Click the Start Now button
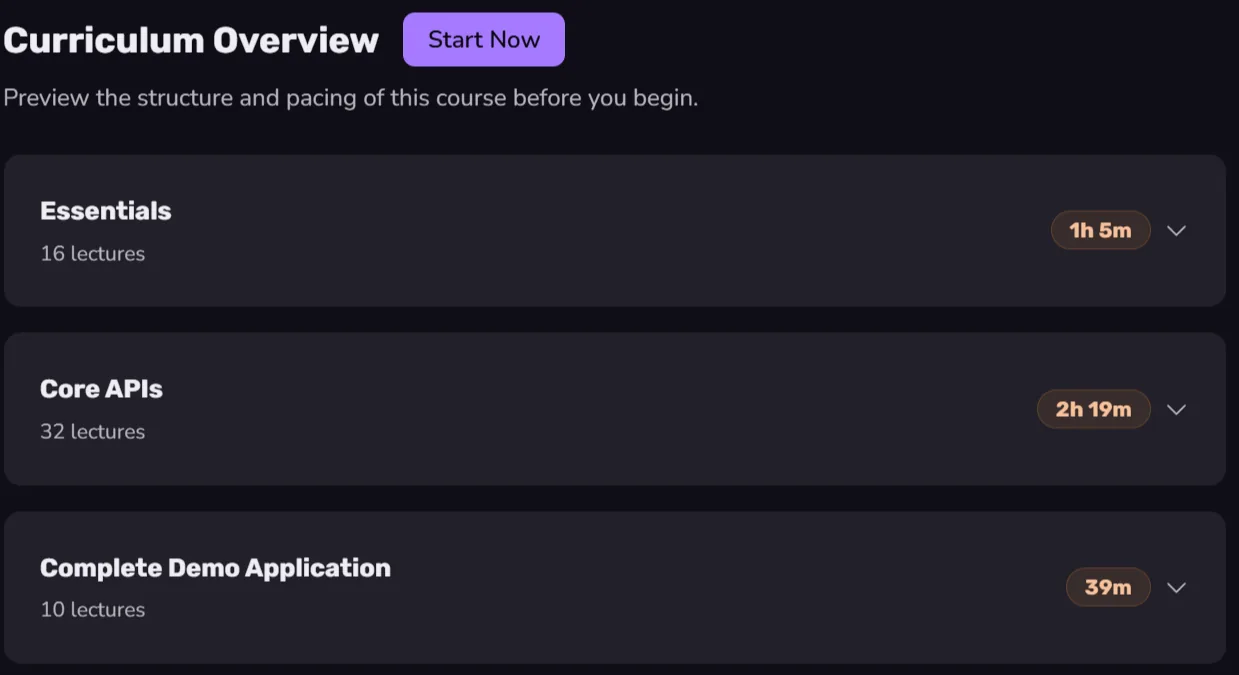Image resolution: width=1239 pixels, height=675 pixels. [x=484, y=40]
